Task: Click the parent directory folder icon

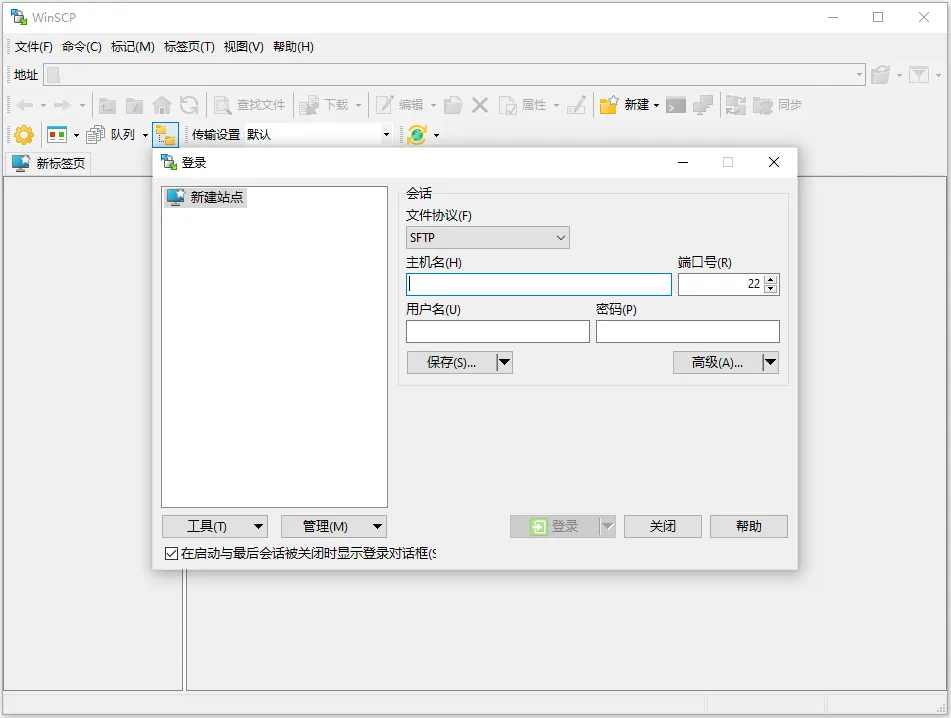Action: click(x=107, y=105)
